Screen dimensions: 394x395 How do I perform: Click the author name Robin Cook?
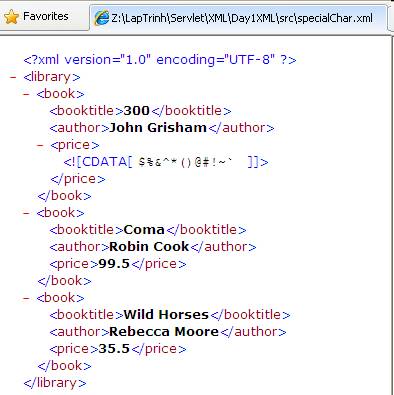click(149, 247)
